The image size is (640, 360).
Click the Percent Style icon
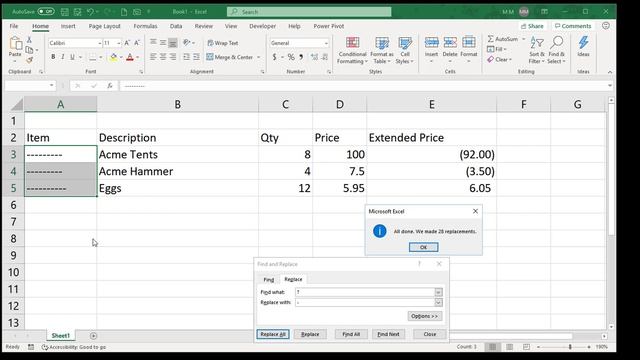click(x=291, y=57)
